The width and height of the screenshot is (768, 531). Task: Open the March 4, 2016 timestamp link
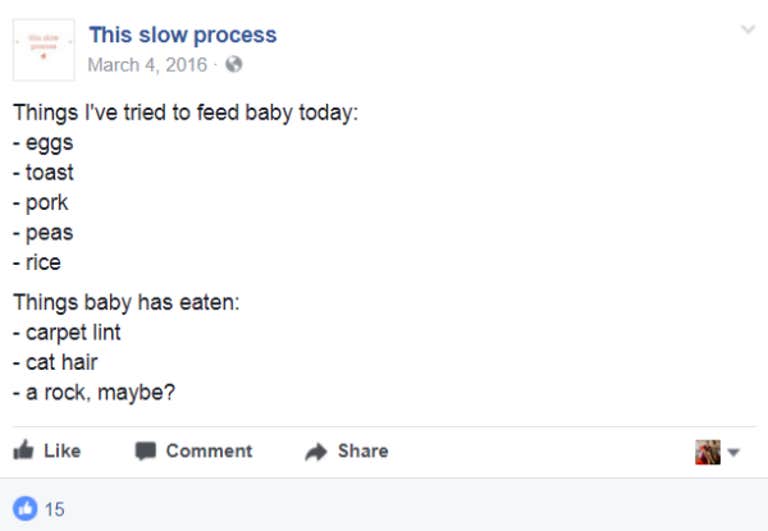tap(147, 65)
